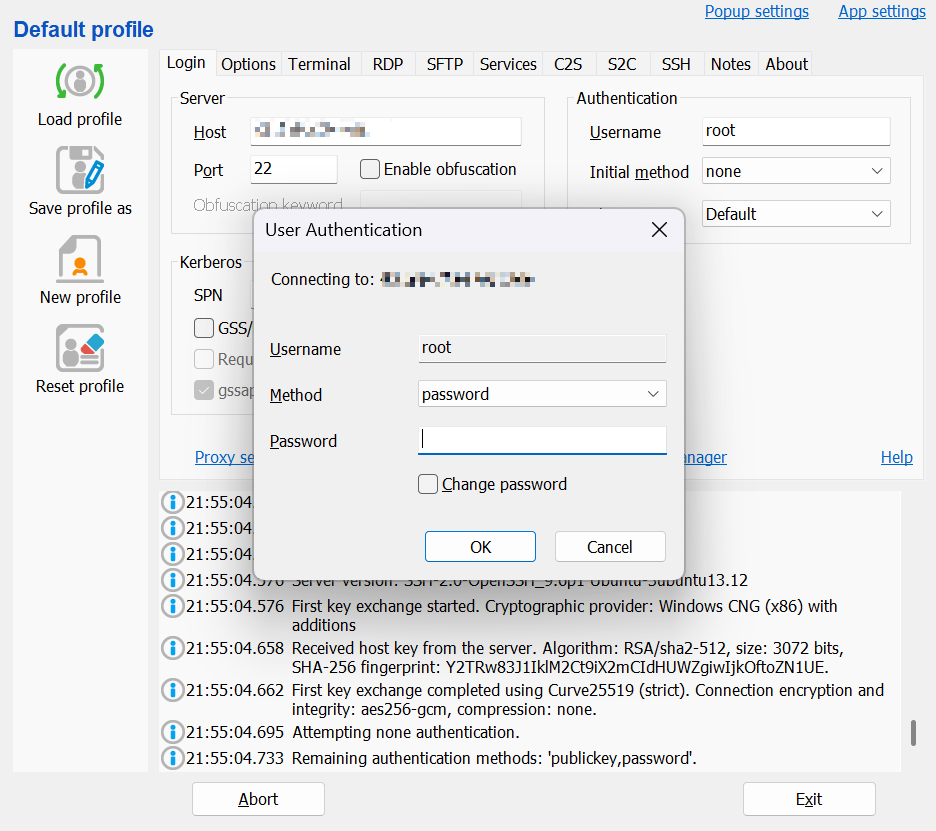Open the RDP tab
This screenshot has width=936, height=831.
click(388, 64)
